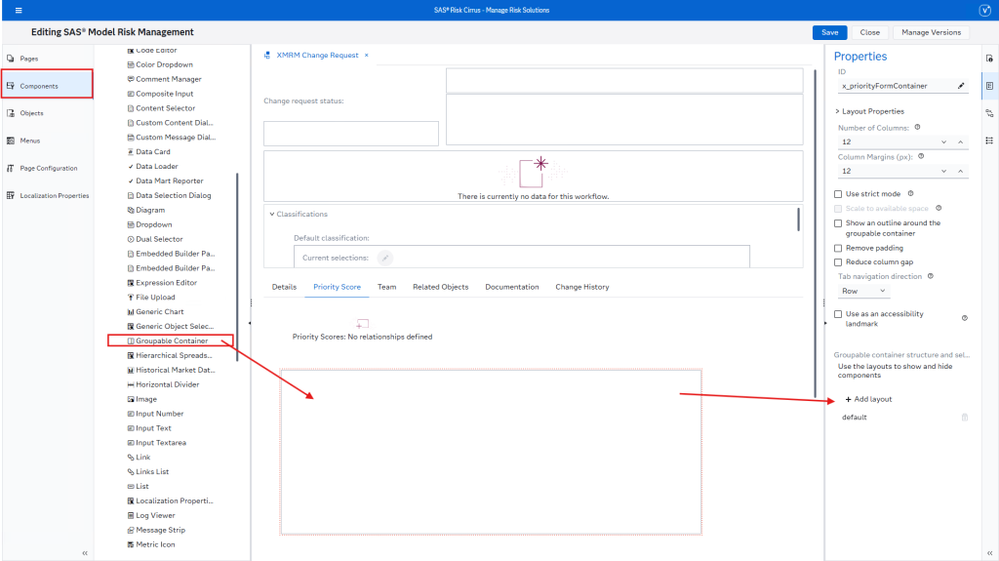Collapse the Classifications section

pyautogui.click(x=272, y=214)
